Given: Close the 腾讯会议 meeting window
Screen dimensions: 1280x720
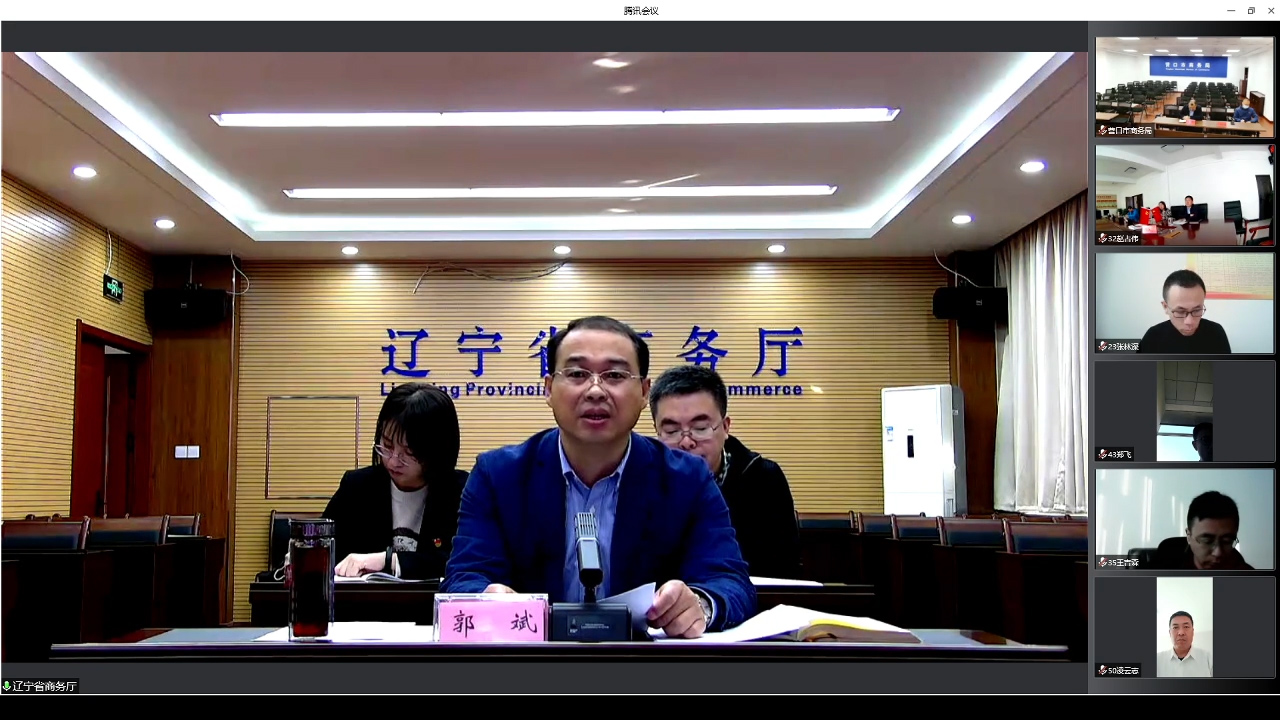Looking at the screenshot, I should (x=1271, y=10).
